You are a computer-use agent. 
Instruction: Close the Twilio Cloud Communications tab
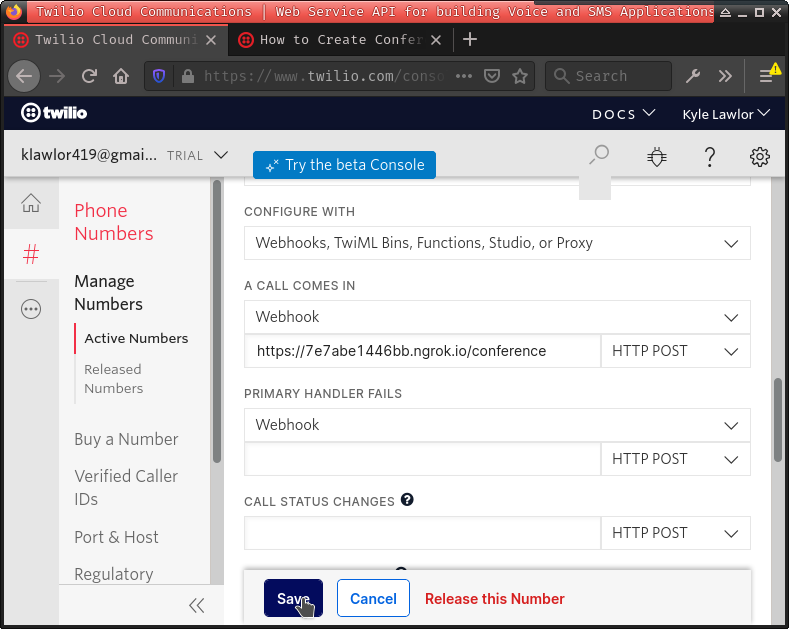pos(211,40)
